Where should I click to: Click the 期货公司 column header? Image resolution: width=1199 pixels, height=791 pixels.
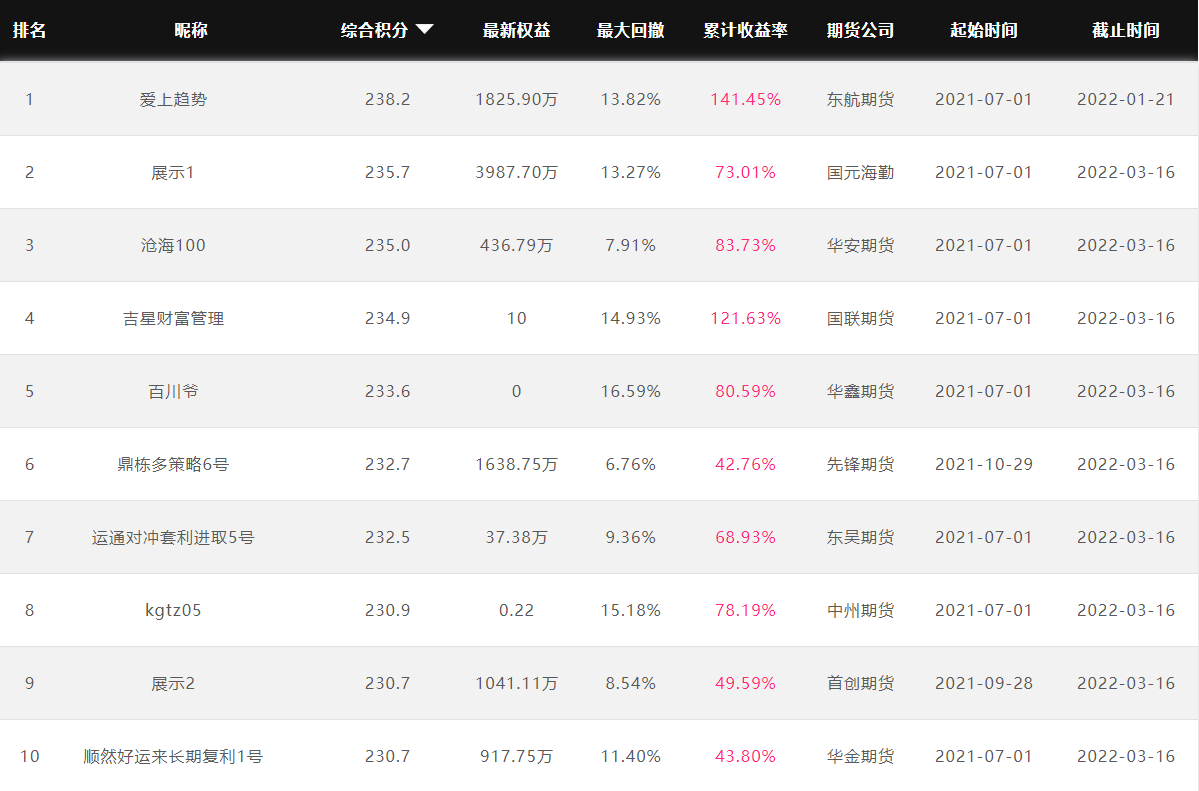860,30
